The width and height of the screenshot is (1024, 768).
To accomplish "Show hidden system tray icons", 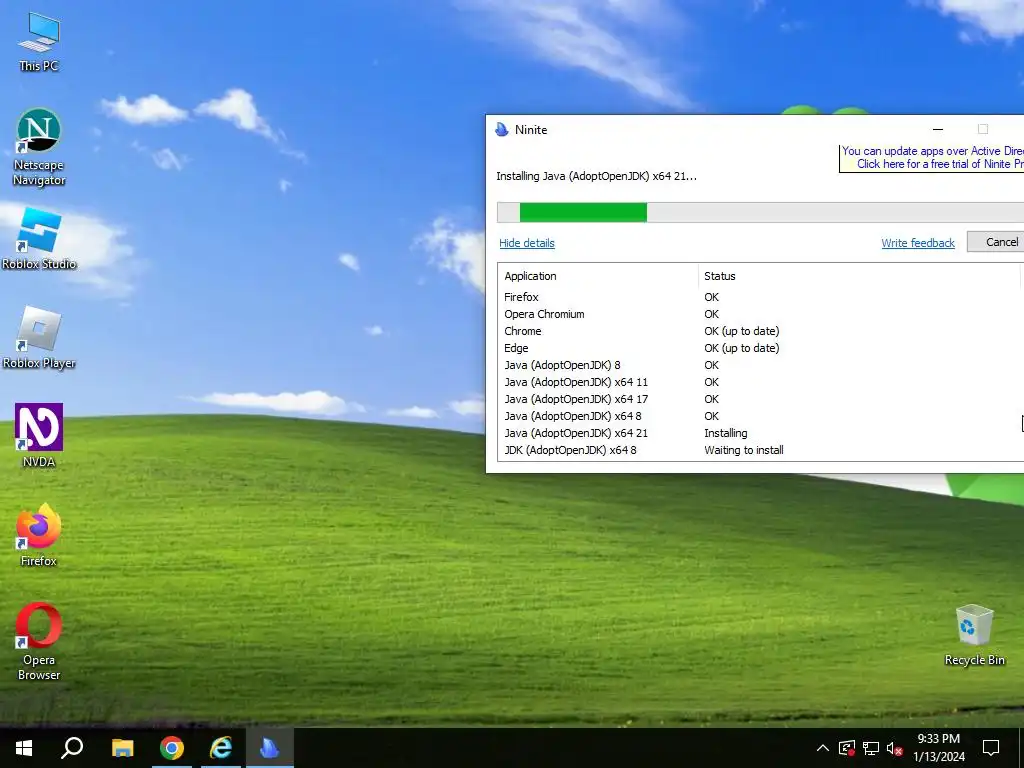I will [x=823, y=748].
